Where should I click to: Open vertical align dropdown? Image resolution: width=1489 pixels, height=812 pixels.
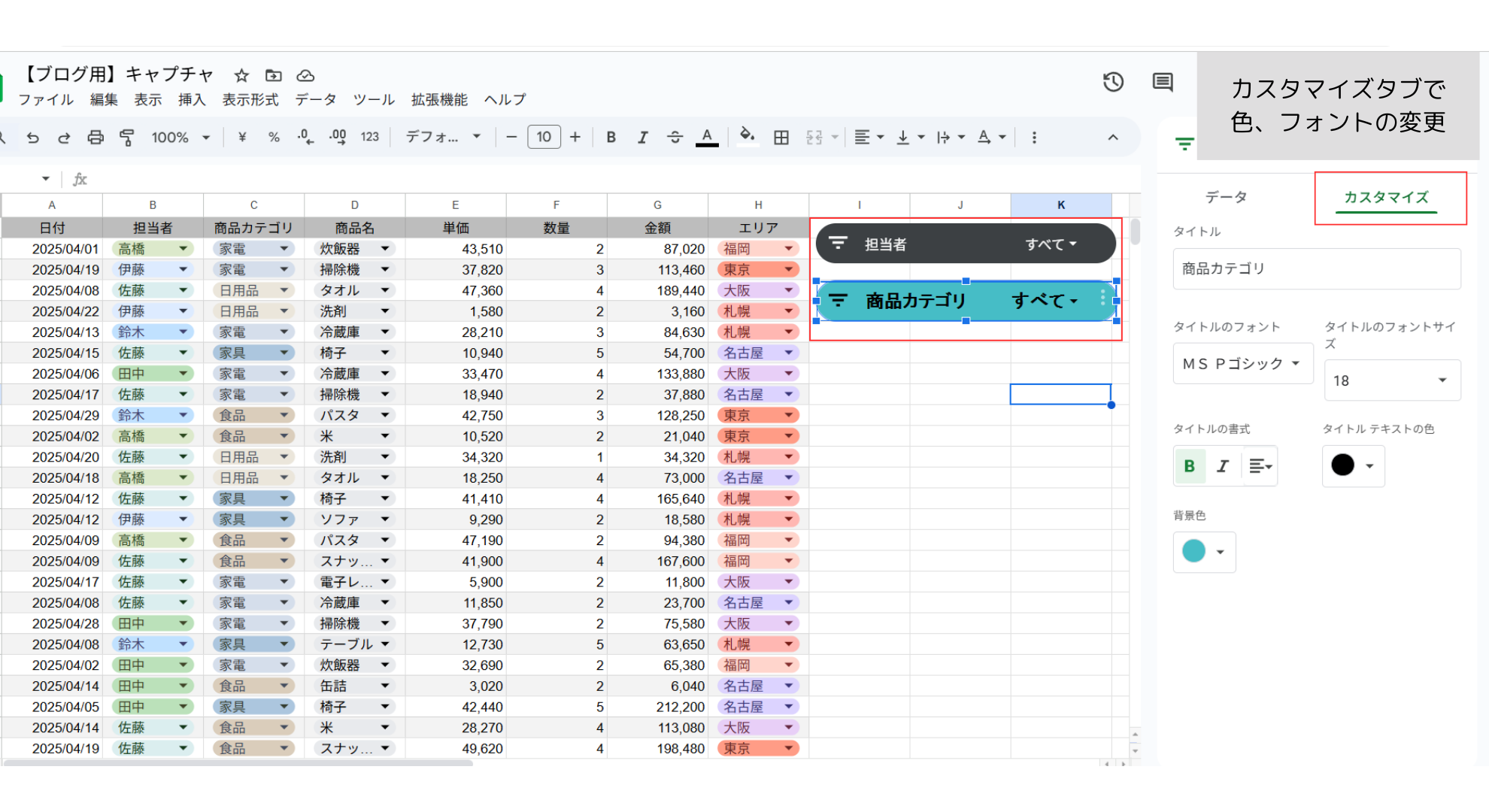[910, 138]
